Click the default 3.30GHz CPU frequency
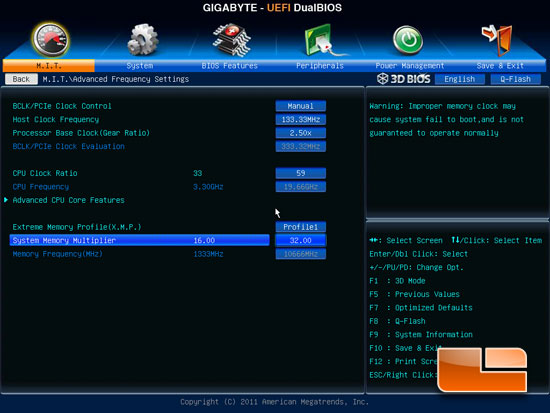The image size is (550, 413). [208, 187]
